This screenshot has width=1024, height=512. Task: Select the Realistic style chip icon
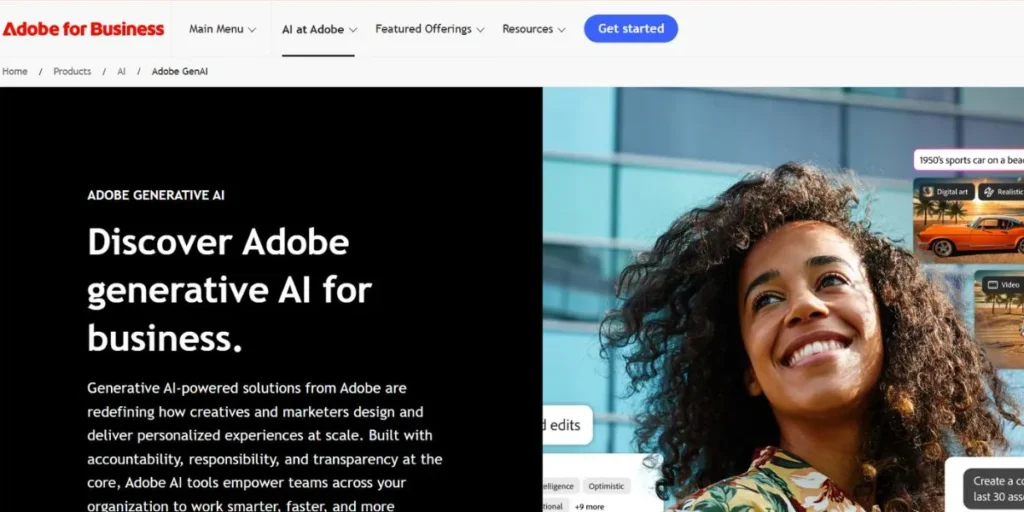[x=989, y=192]
